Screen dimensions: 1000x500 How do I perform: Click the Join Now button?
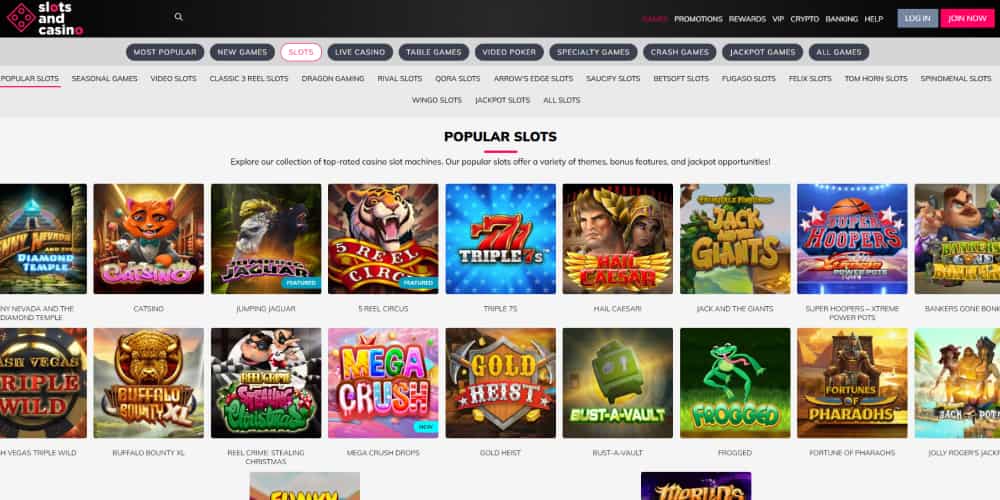point(967,18)
